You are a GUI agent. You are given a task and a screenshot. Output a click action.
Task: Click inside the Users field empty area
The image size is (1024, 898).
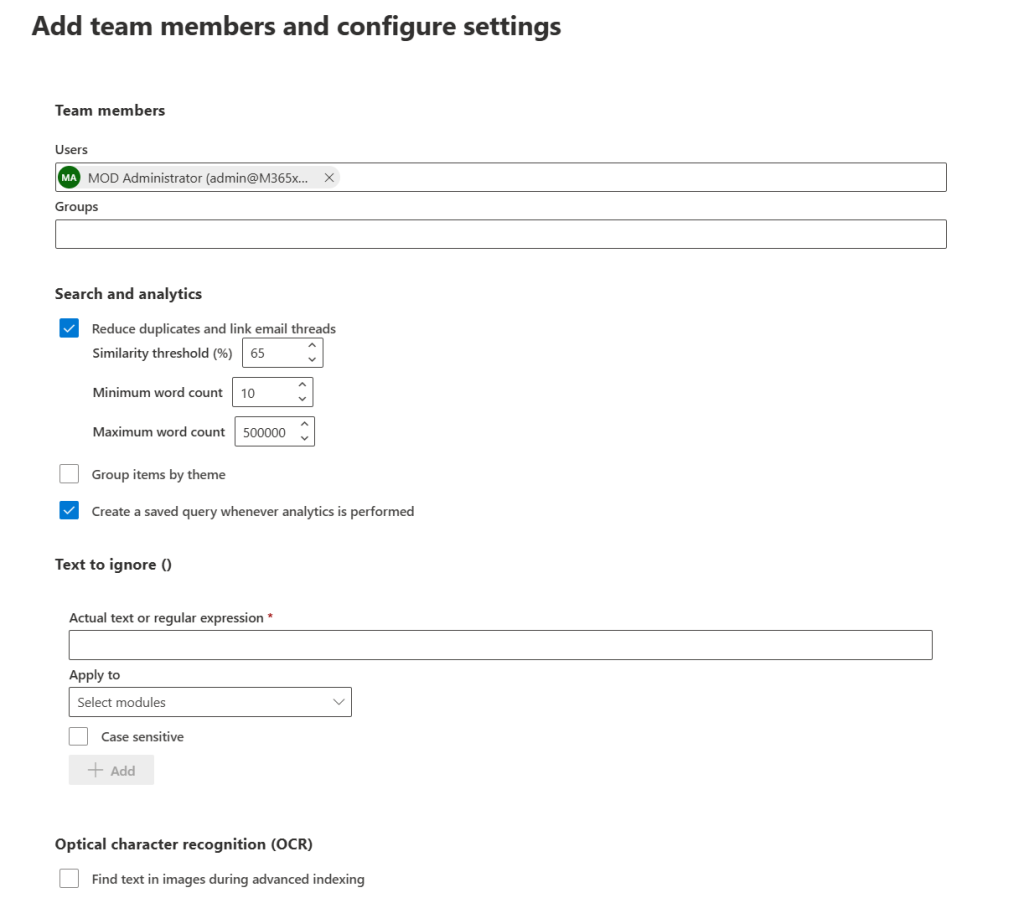coord(640,178)
